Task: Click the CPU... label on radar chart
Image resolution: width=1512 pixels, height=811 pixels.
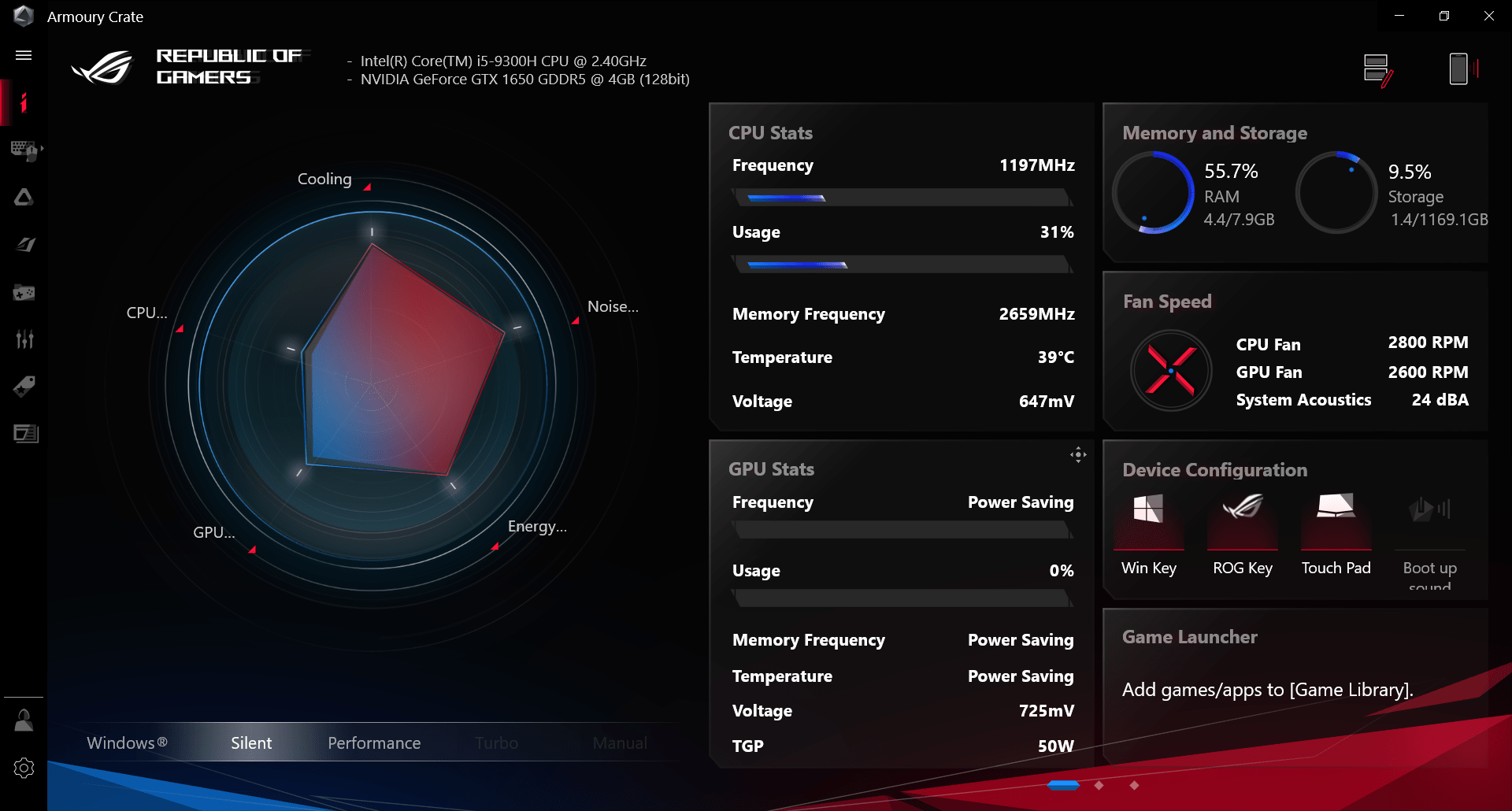Action: click(x=147, y=313)
